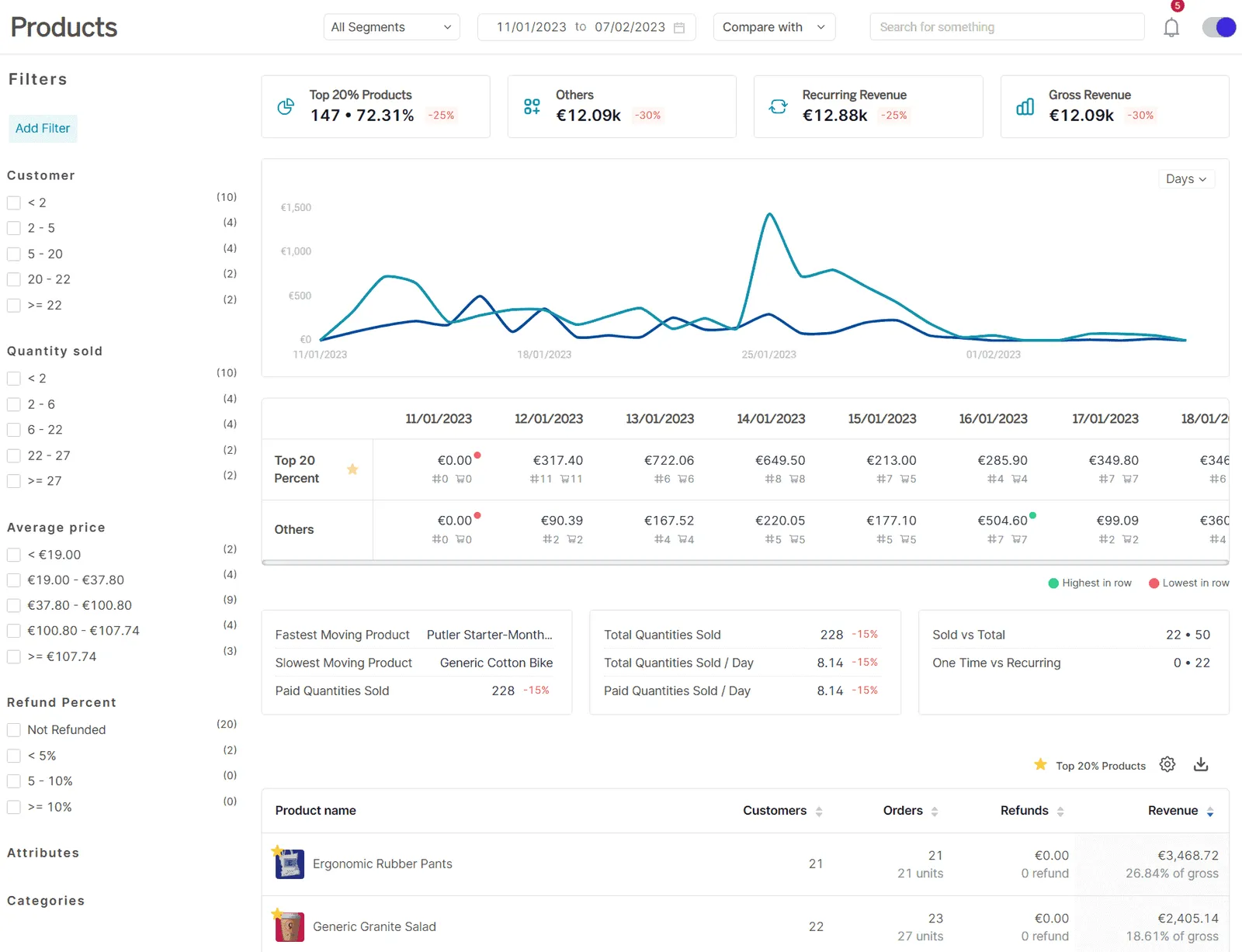The image size is (1242, 952).
Task: Click the end date 07/02/2023 field
Action: 630,27
